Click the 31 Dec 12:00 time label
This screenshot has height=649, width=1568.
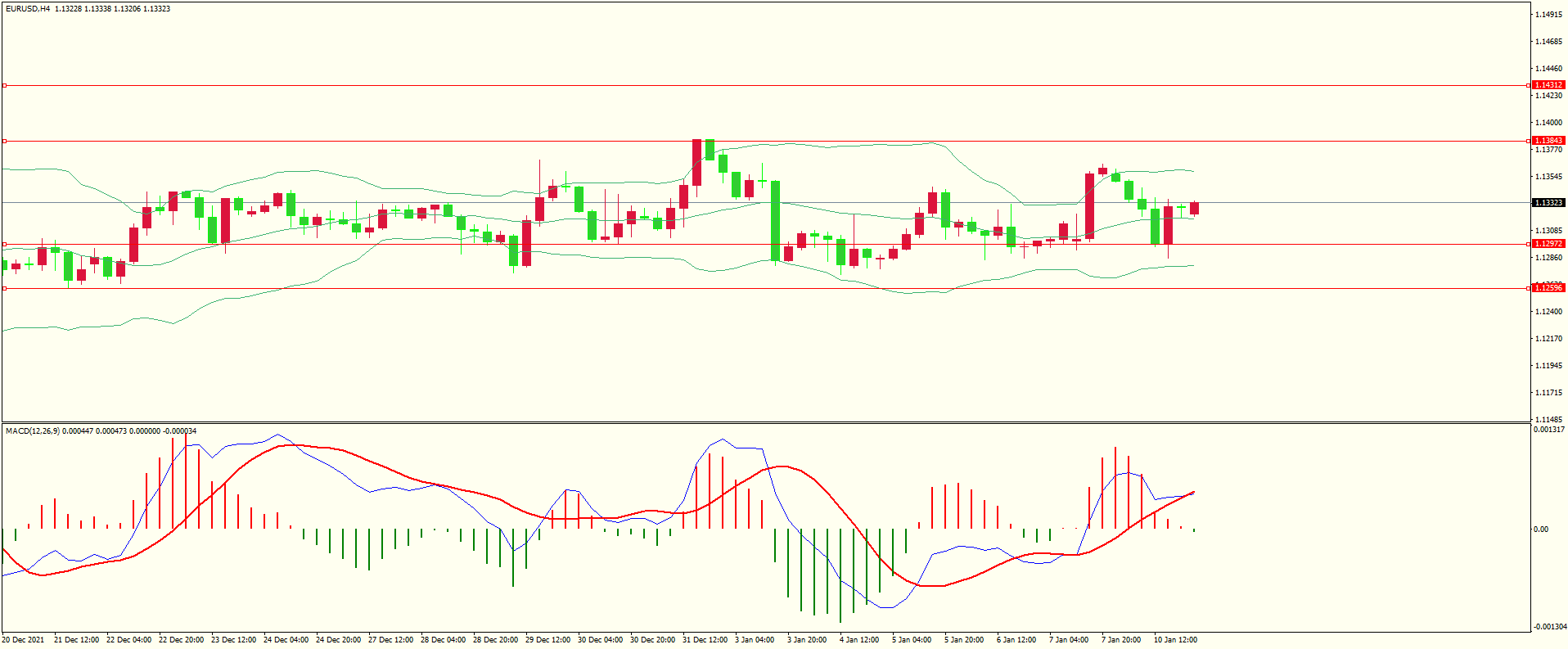click(705, 640)
